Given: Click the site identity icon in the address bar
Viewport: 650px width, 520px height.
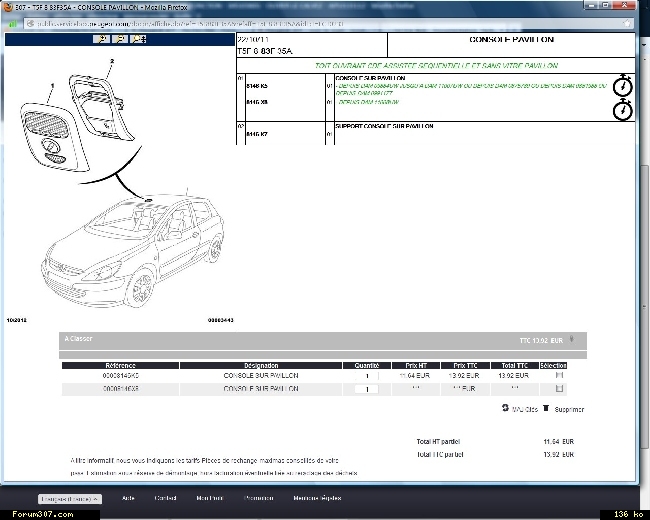Looking at the screenshot, I should tap(30, 24).
